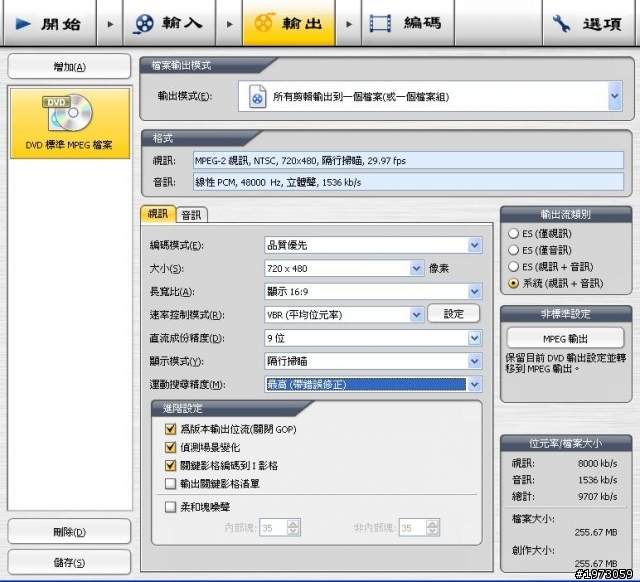Click the film reel icon on 輸入
Viewport: 640px width, 582px height.
(144, 24)
